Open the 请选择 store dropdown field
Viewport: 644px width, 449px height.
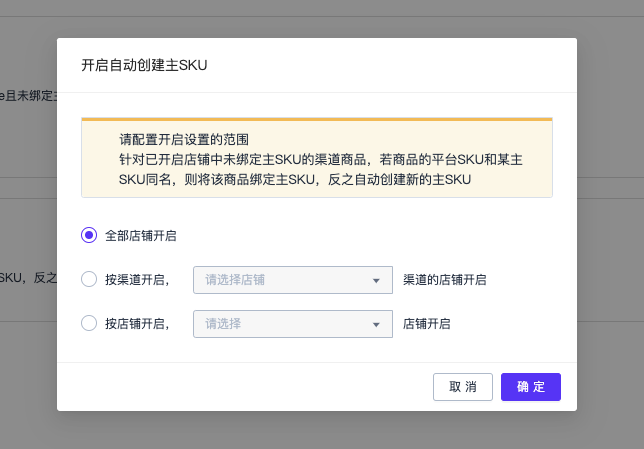pyautogui.click(x=293, y=324)
